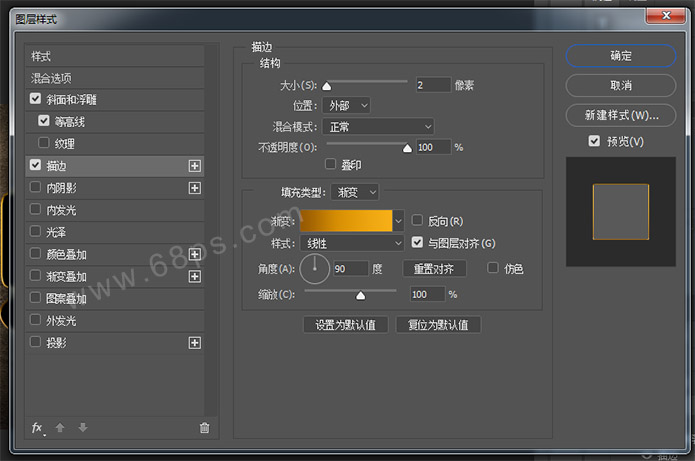695x461 pixels.
Task: Check the 仿色 checkbox
Action: click(x=492, y=267)
